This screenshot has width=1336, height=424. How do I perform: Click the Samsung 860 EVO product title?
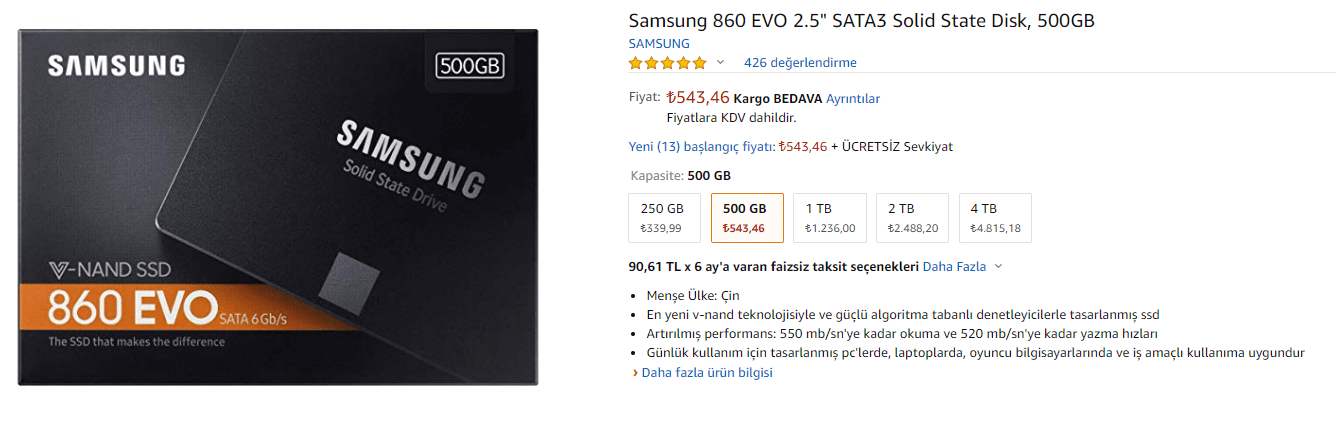861,21
